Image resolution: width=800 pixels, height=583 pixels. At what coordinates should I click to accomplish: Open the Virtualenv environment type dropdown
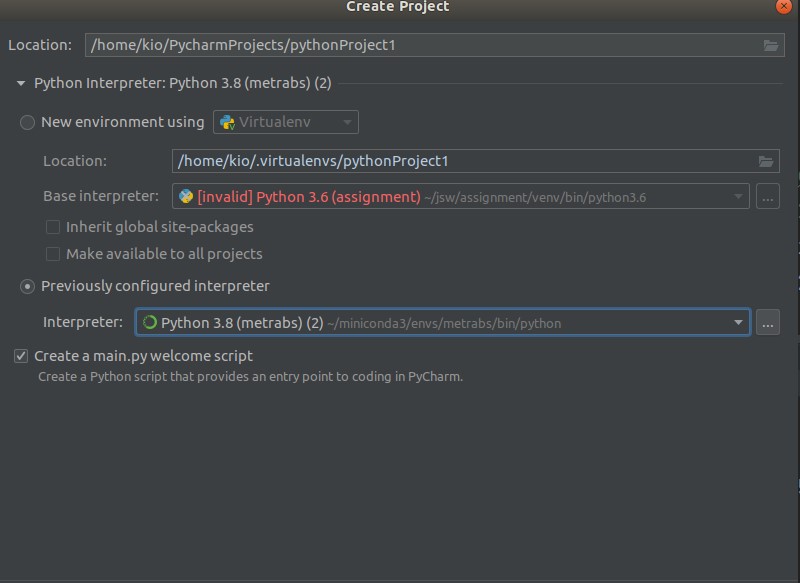286,122
